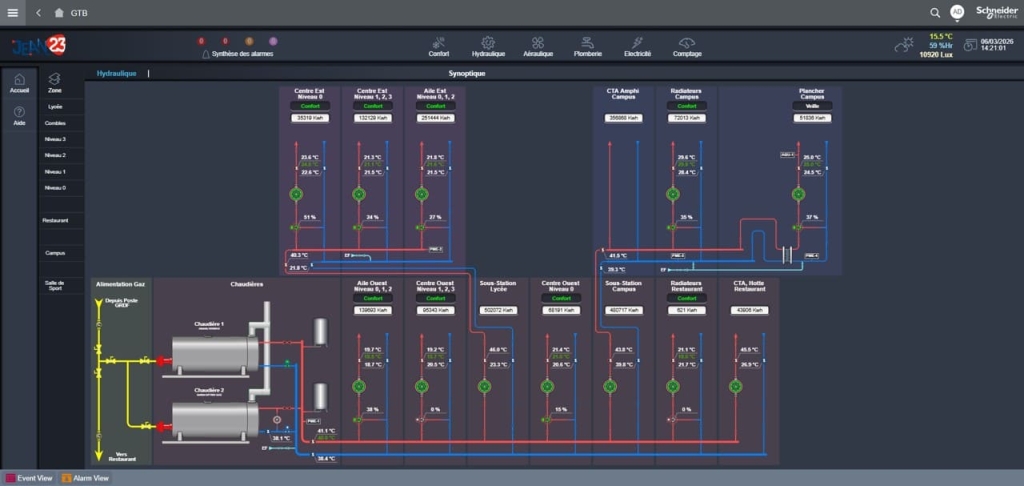This screenshot has height=486, width=1024.
Task: Toggle the Veille mode on Plancher Campus
Action: 811,105
